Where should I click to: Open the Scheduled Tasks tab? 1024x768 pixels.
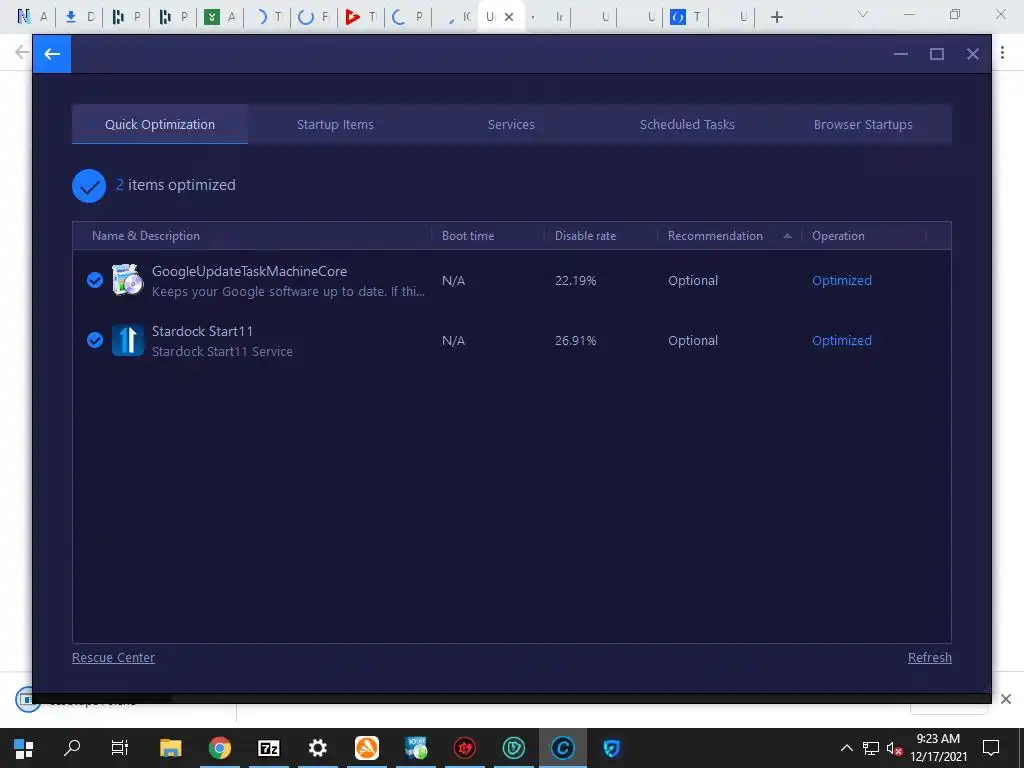(x=687, y=124)
